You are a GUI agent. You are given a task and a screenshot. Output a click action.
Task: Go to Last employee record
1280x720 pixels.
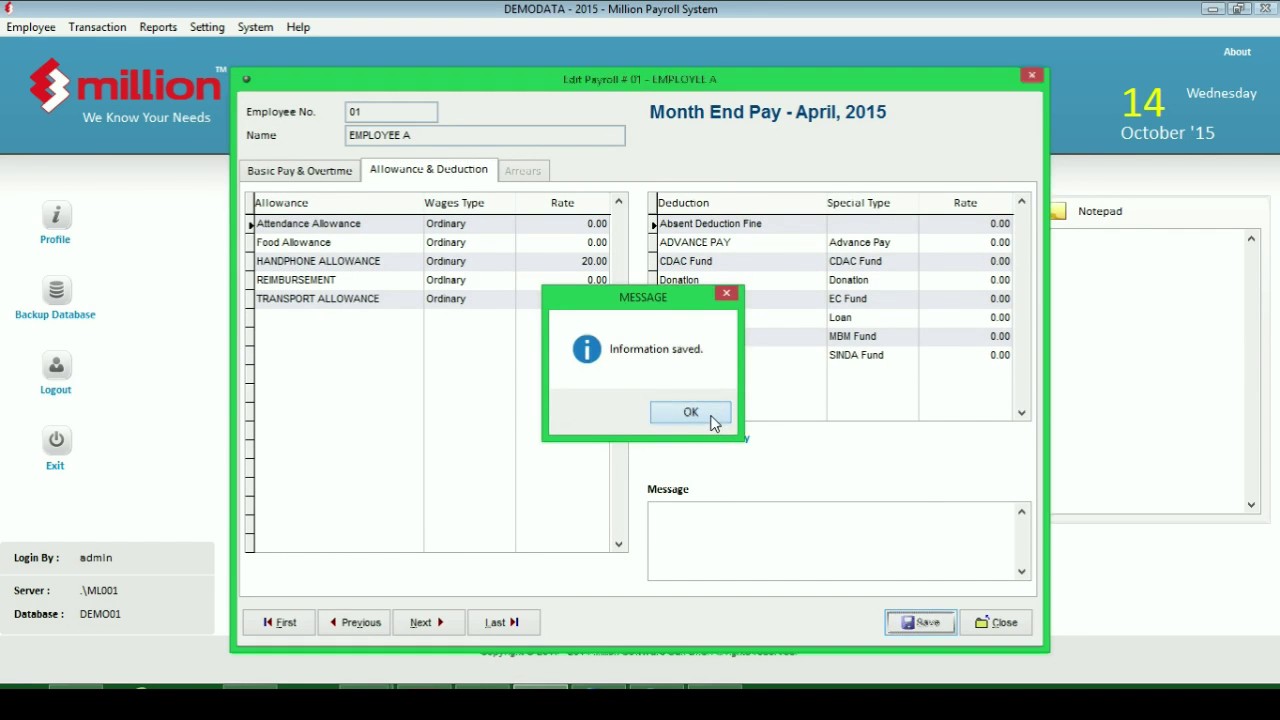pyautogui.click(x=504, y=623)
